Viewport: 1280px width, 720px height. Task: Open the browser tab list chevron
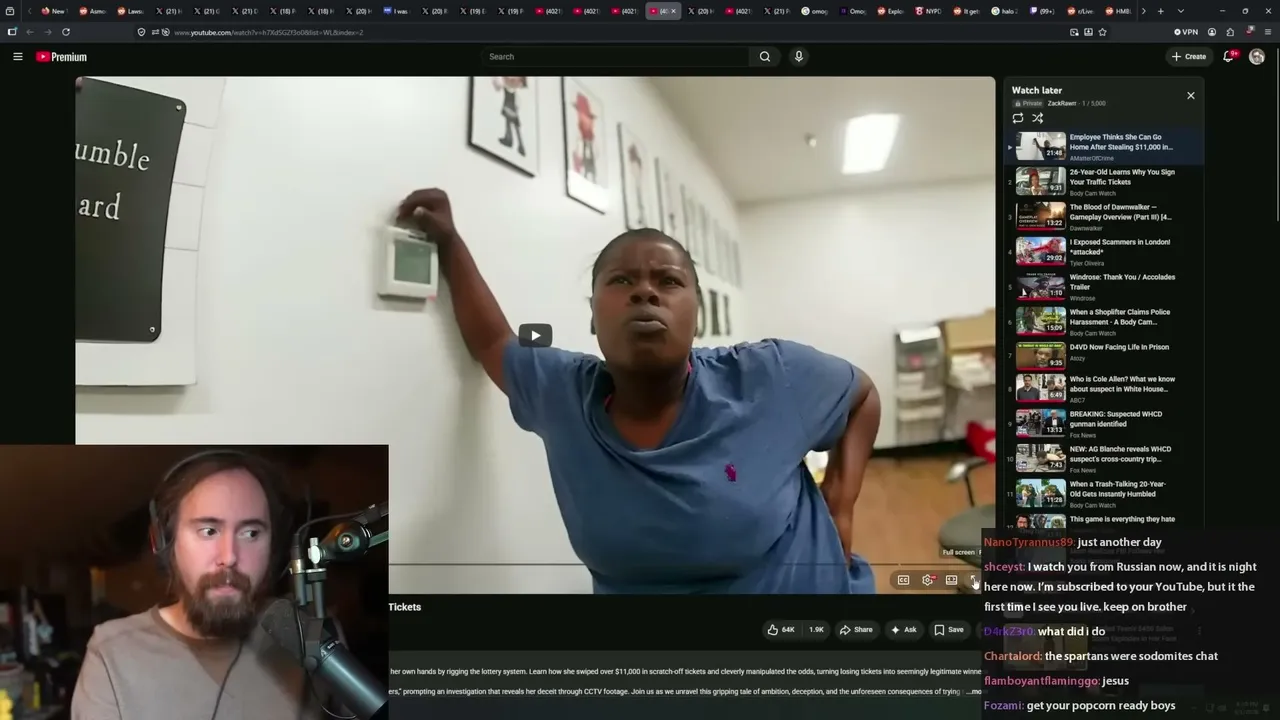click(1179, 11)
